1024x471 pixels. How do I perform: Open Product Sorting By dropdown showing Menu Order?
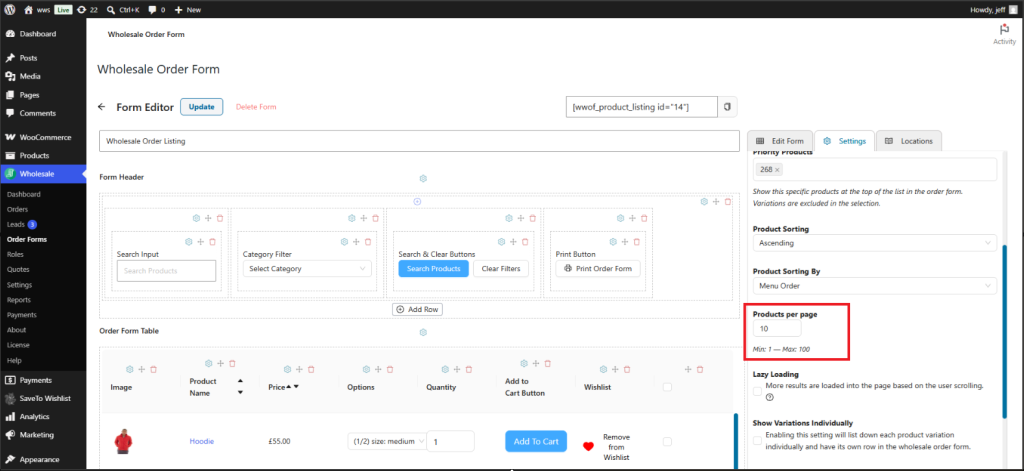874,285
